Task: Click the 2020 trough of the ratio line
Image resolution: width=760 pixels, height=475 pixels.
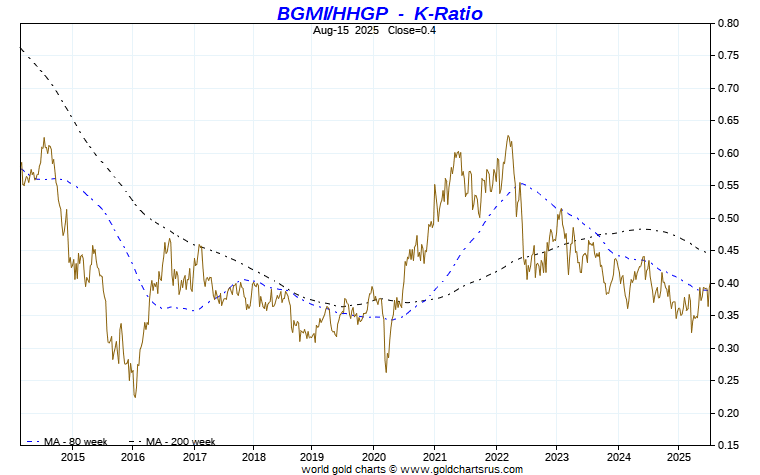Action: tap(386, 372)
